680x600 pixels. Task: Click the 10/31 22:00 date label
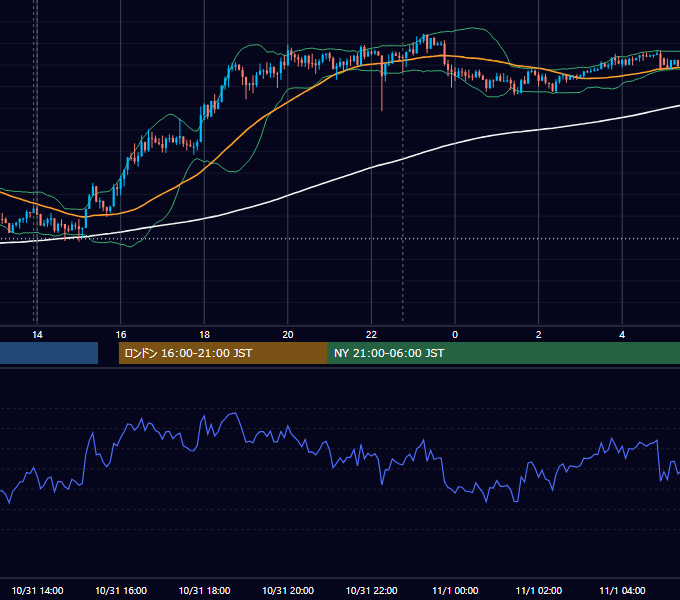click(371, 590)
